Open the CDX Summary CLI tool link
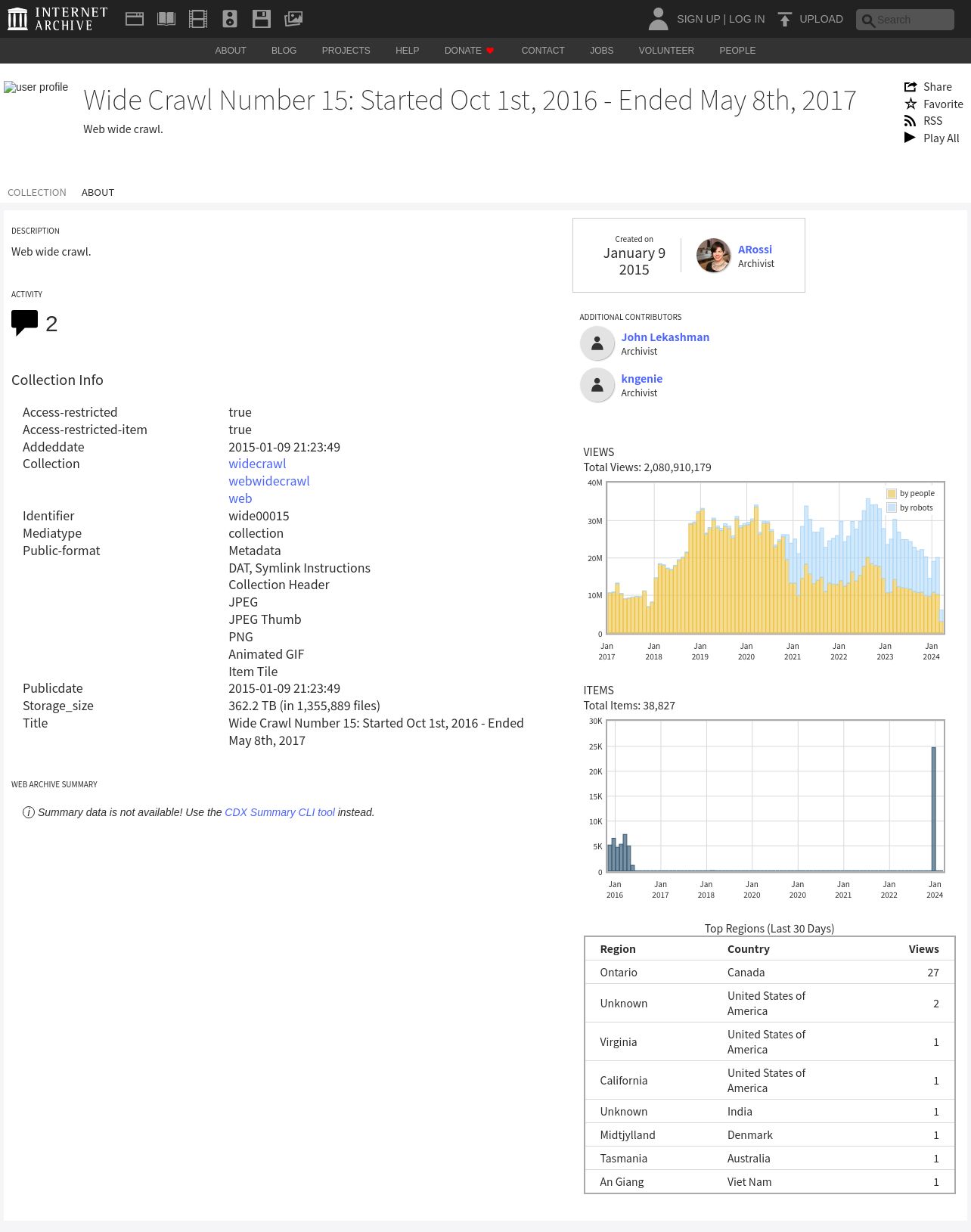The image size is (971, 1232). 280,812
